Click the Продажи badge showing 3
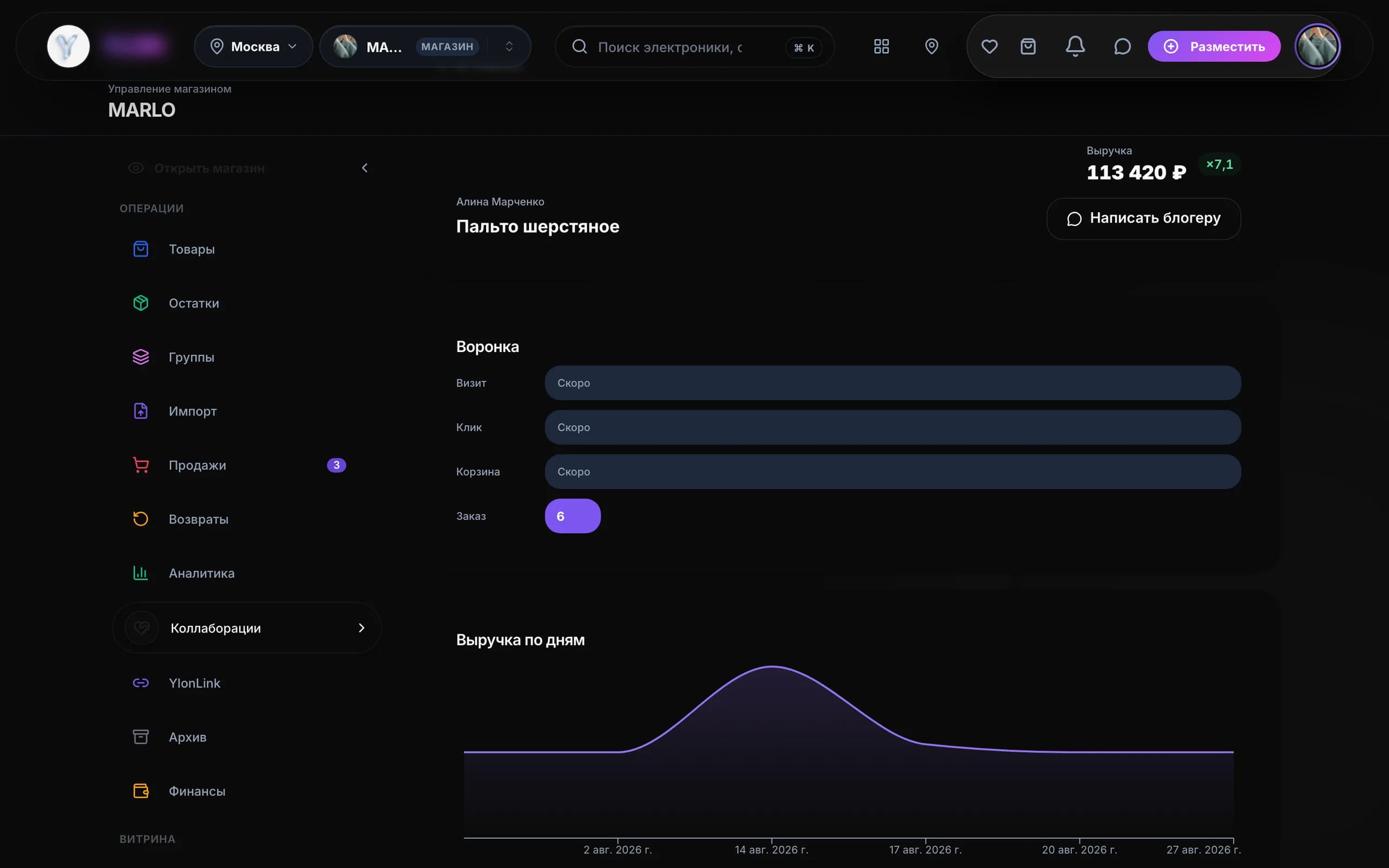Viewport: 1389px width, 868px height. pyautogui.click(x=336, y=465)
